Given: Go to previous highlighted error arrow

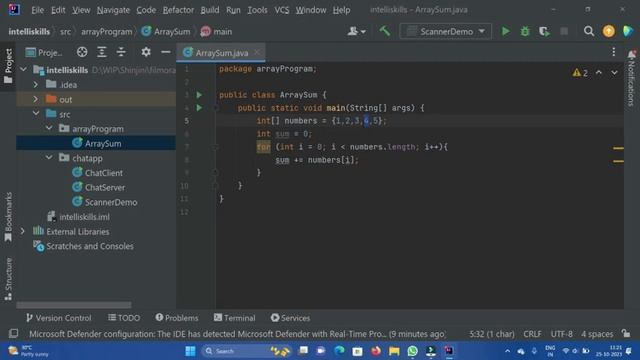Looking at the screenshot, I should [599, 73].
